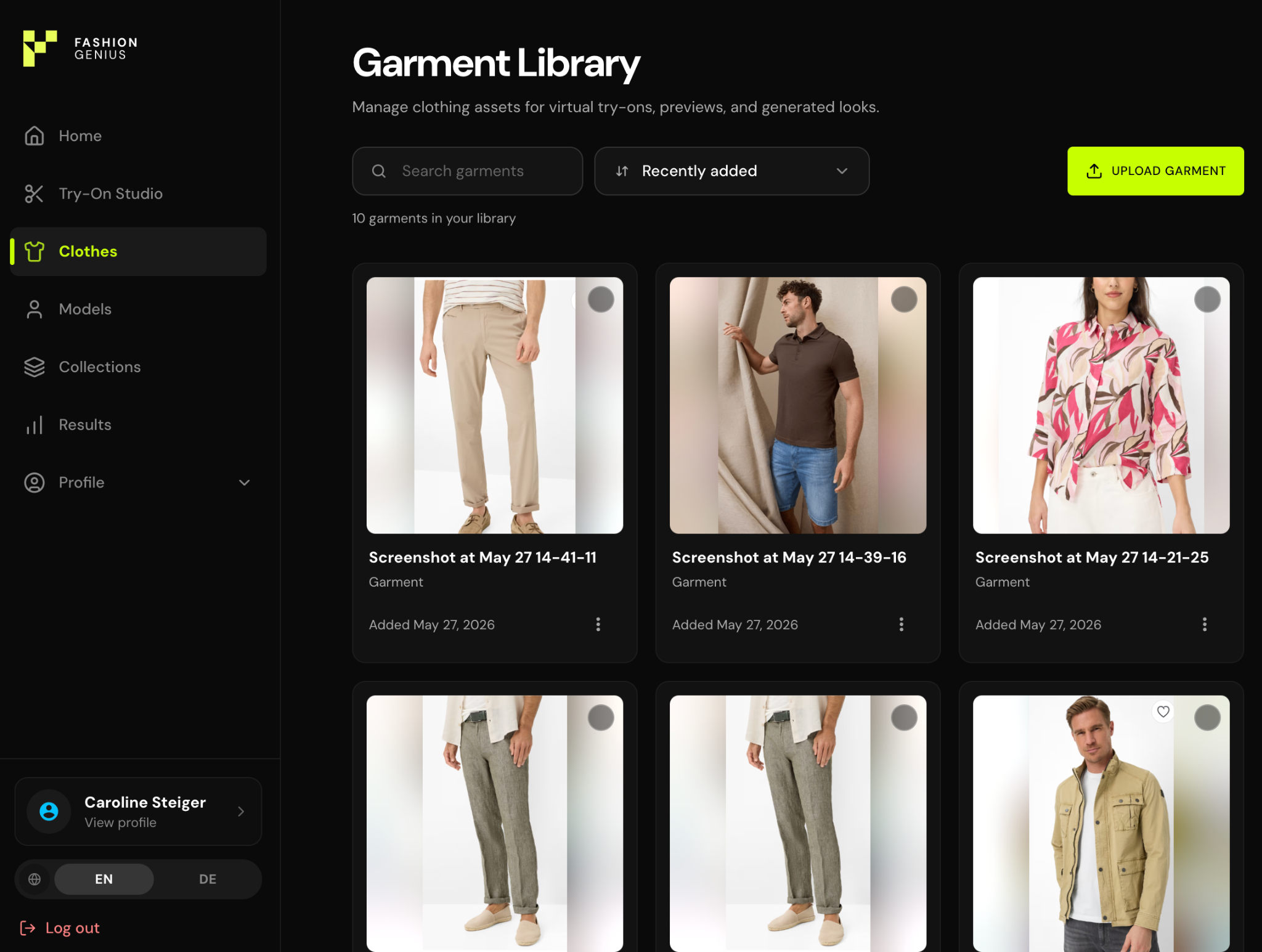This screenshot has width=1262, height=952.
Task: Select the 14-21-25 garment's circle checkbox
Action: point(1207,299)
